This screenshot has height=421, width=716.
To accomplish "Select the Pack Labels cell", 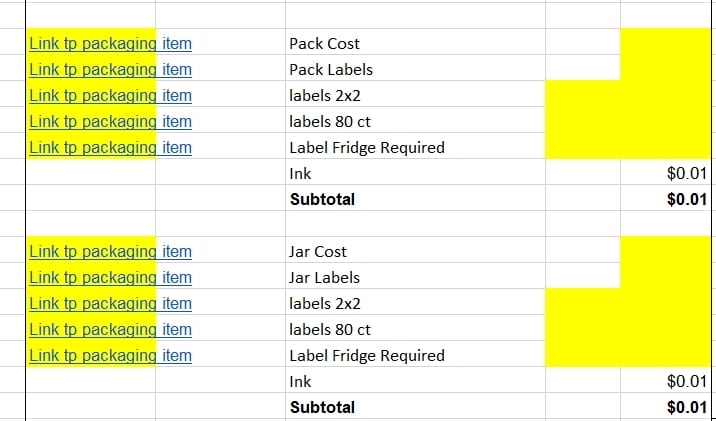I will pos(415,68).
